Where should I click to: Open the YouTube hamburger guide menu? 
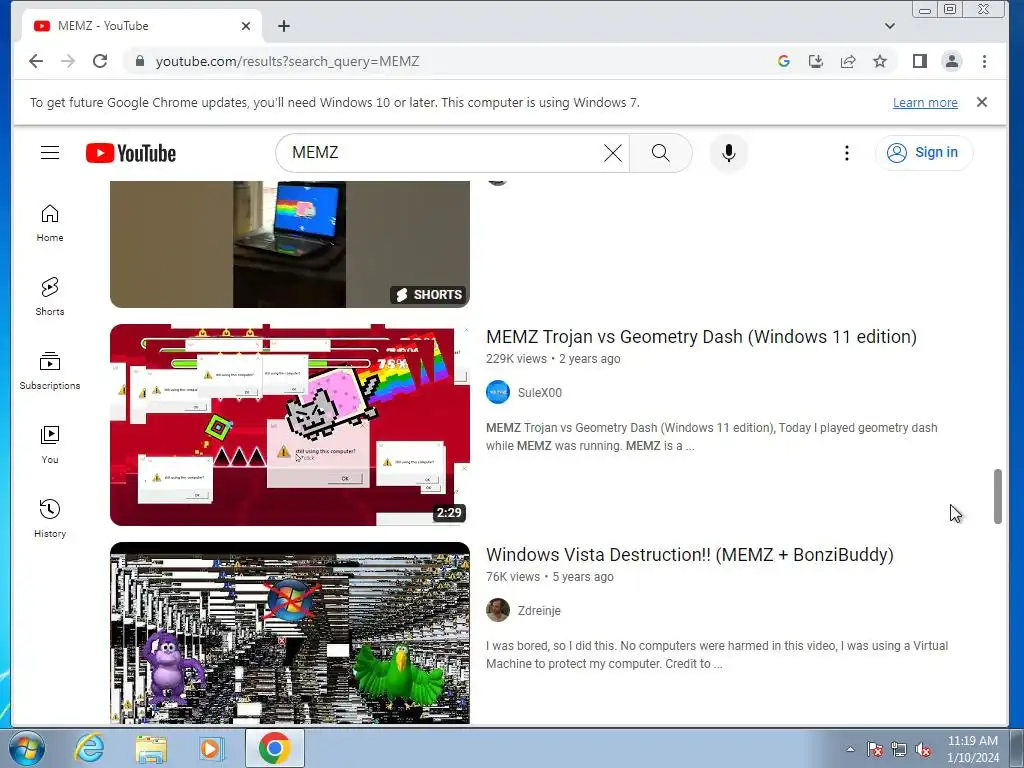[50, 153]
